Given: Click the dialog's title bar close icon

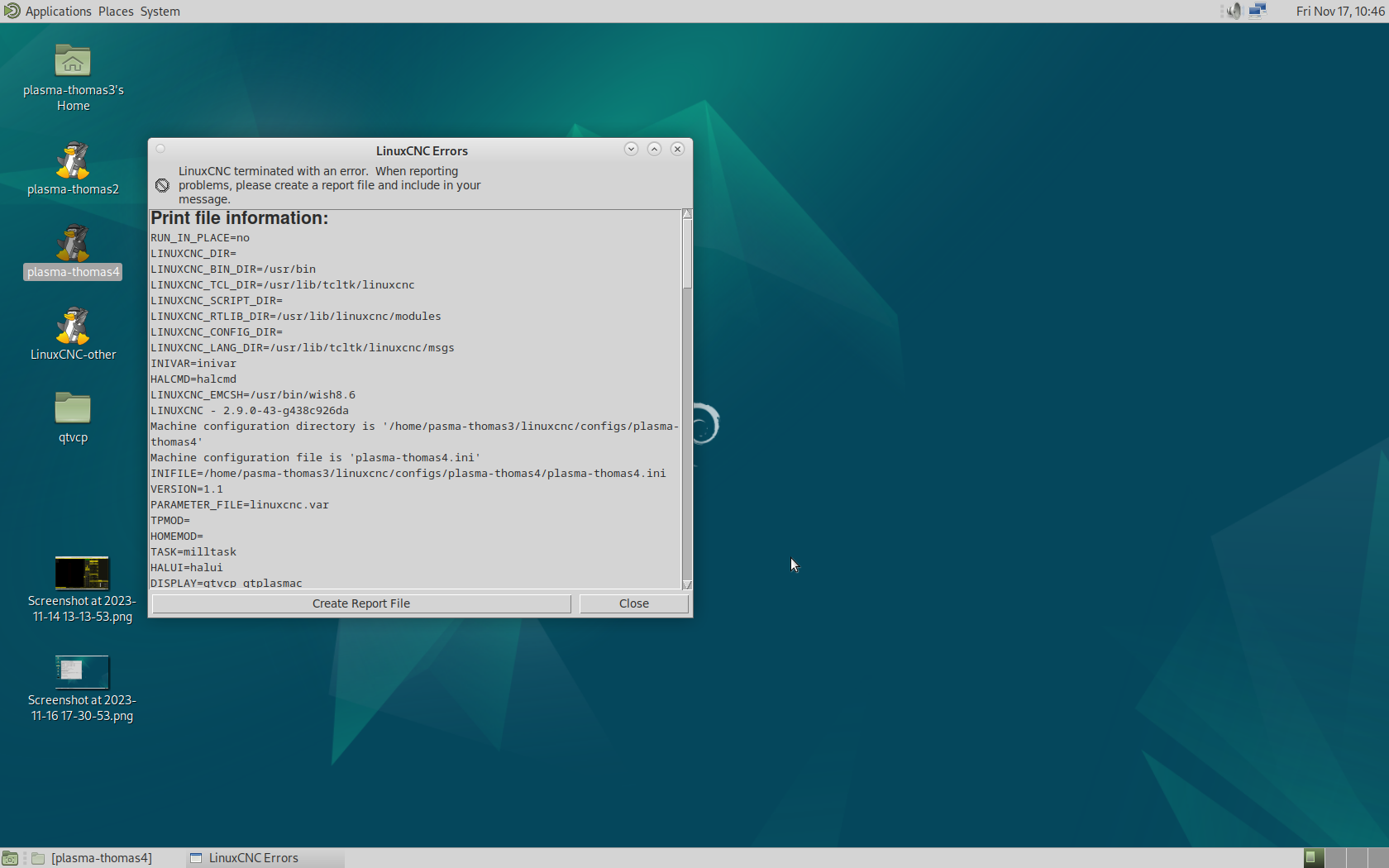Looking at the screenshot, I should (x=677, y=149).
